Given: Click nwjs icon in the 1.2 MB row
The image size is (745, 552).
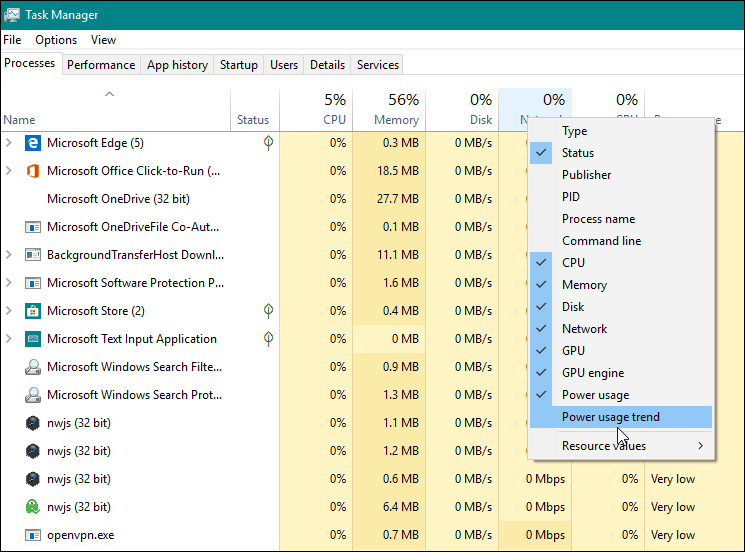Looking at the screenshot, I should [33, 451].
